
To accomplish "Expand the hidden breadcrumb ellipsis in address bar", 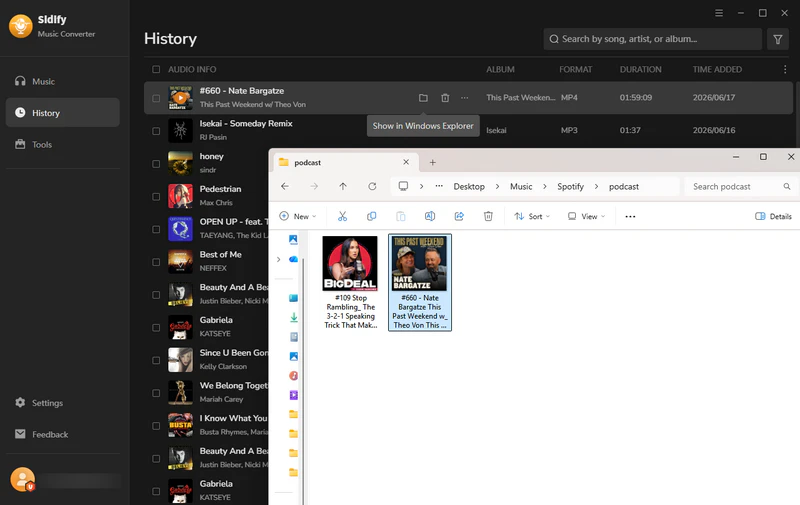I will 439,186.
